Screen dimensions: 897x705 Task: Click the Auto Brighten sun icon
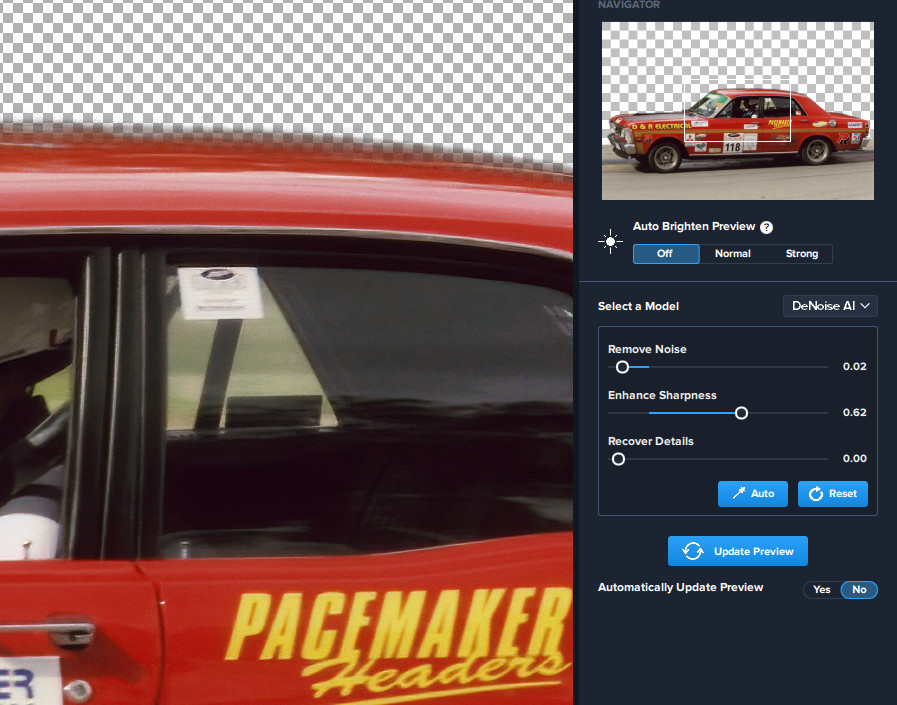coord(610,242)
